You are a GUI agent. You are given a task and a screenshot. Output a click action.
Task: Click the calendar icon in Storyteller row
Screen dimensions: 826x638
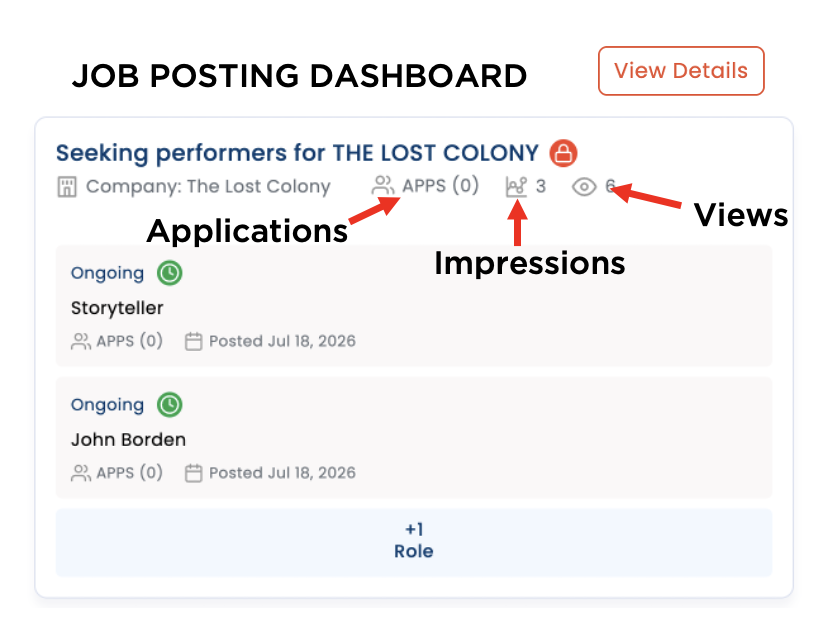tap(193, 341)
